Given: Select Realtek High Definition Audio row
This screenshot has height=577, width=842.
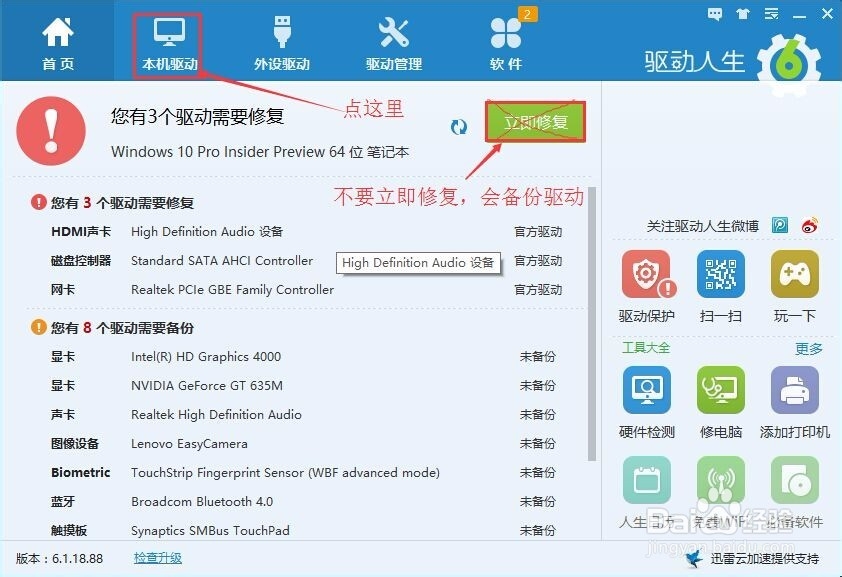Looking at the screenshot, I should click(x=303, y=415).
